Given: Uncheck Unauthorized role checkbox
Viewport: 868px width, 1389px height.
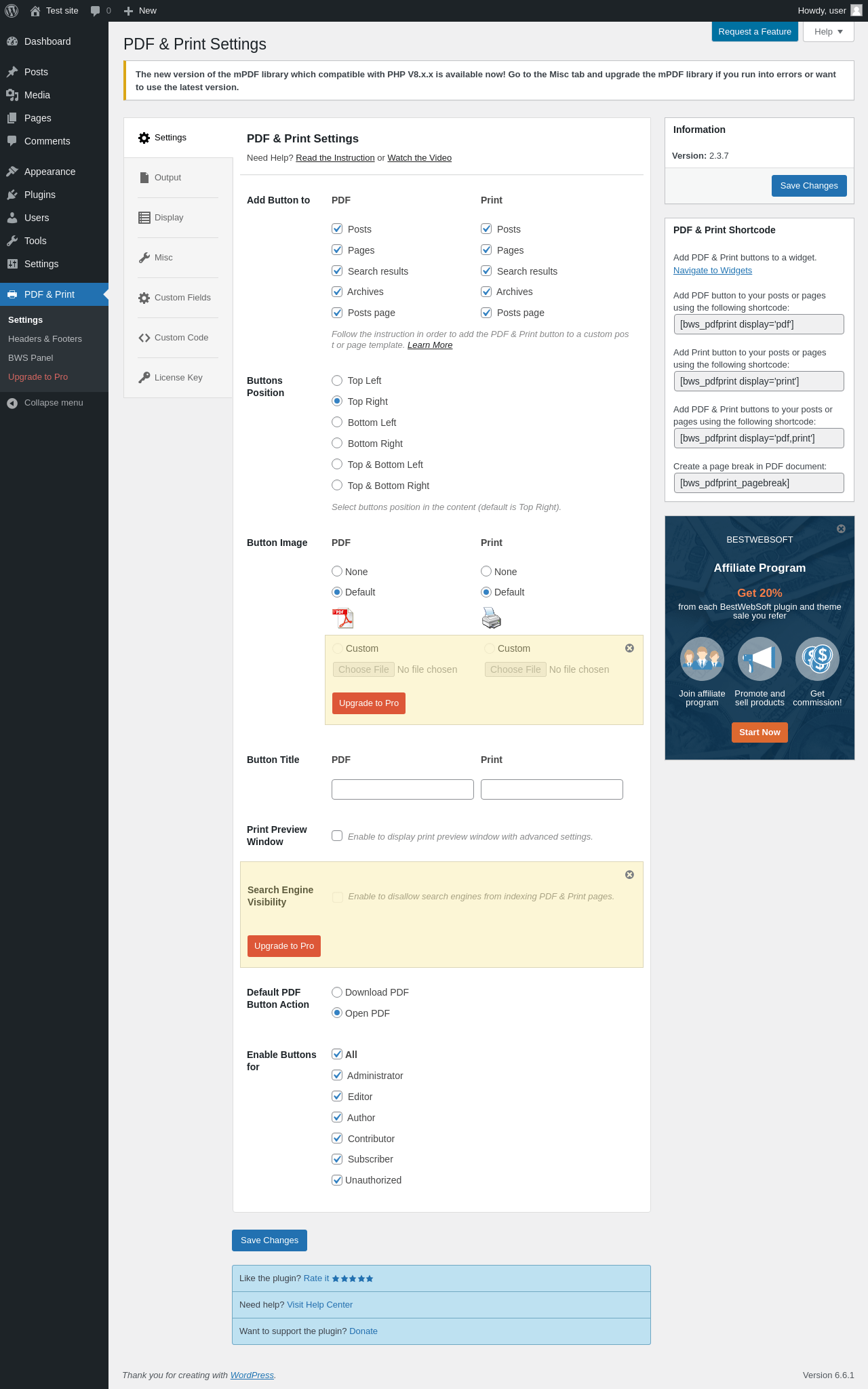Looking at the screenshot, I should point(337,1180).
